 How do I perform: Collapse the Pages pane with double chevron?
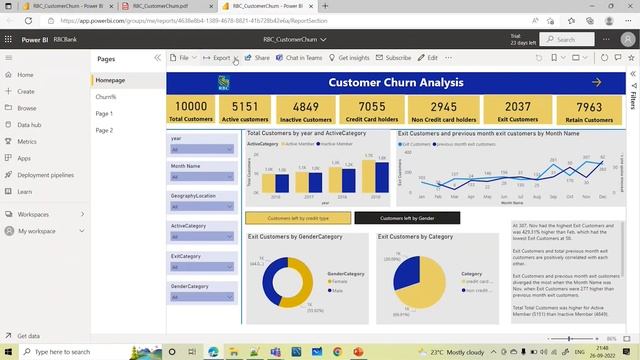point(158,58)
